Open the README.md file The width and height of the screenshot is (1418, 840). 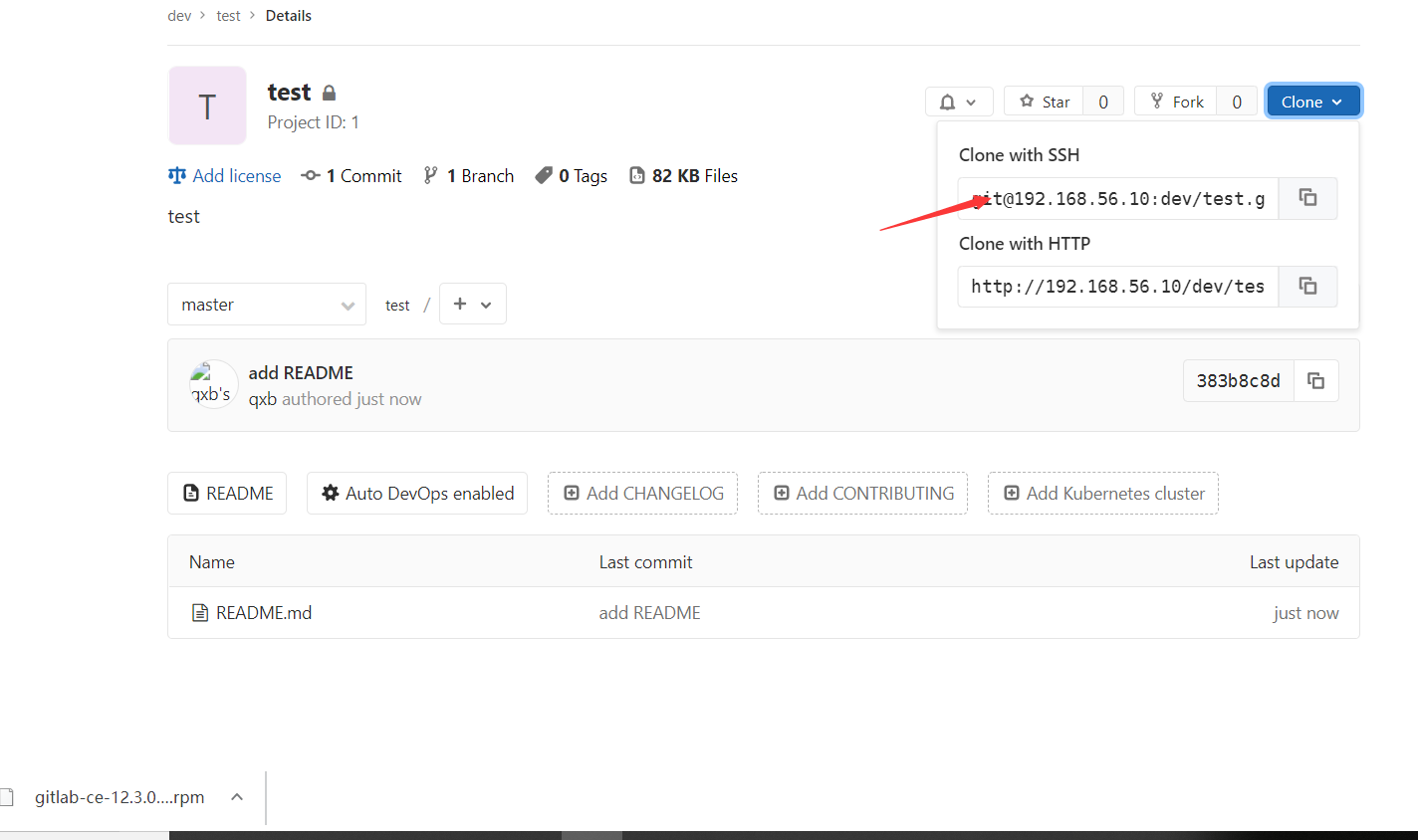264,613
